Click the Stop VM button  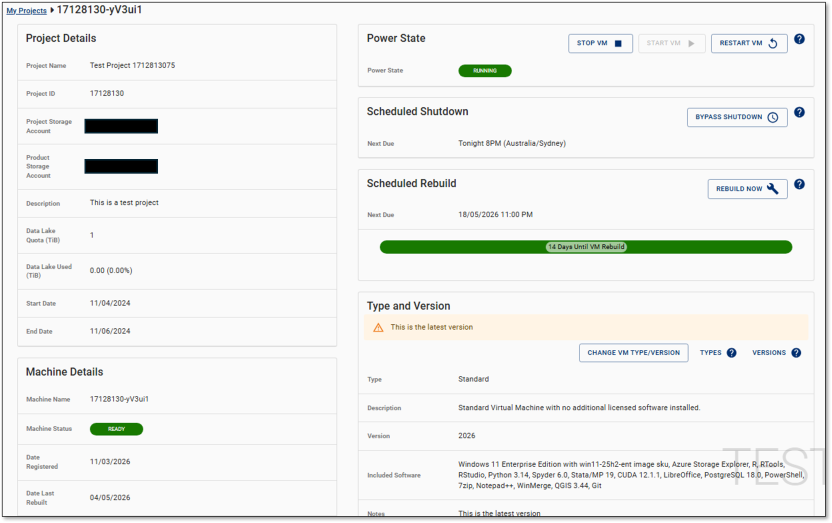pos(600,43)
